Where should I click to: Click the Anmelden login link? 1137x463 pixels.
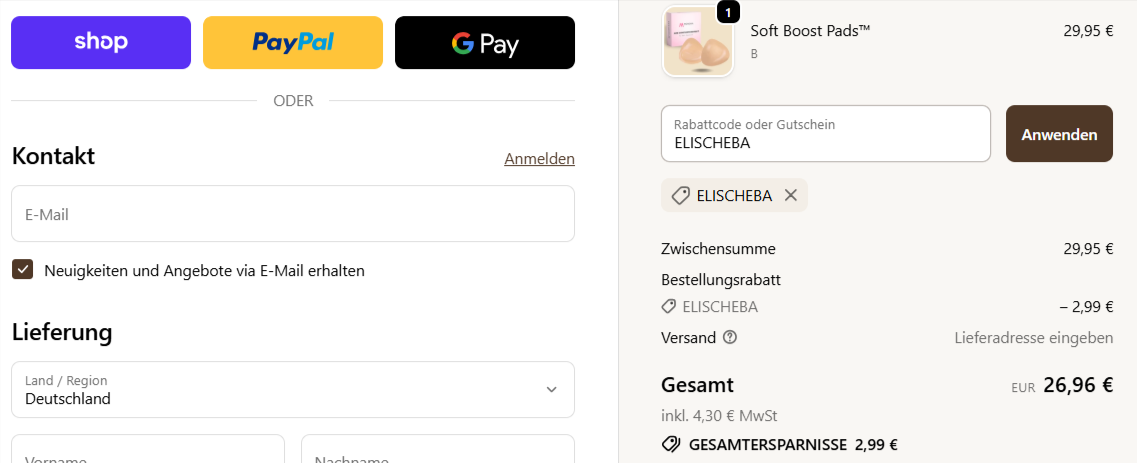[539, 159]
